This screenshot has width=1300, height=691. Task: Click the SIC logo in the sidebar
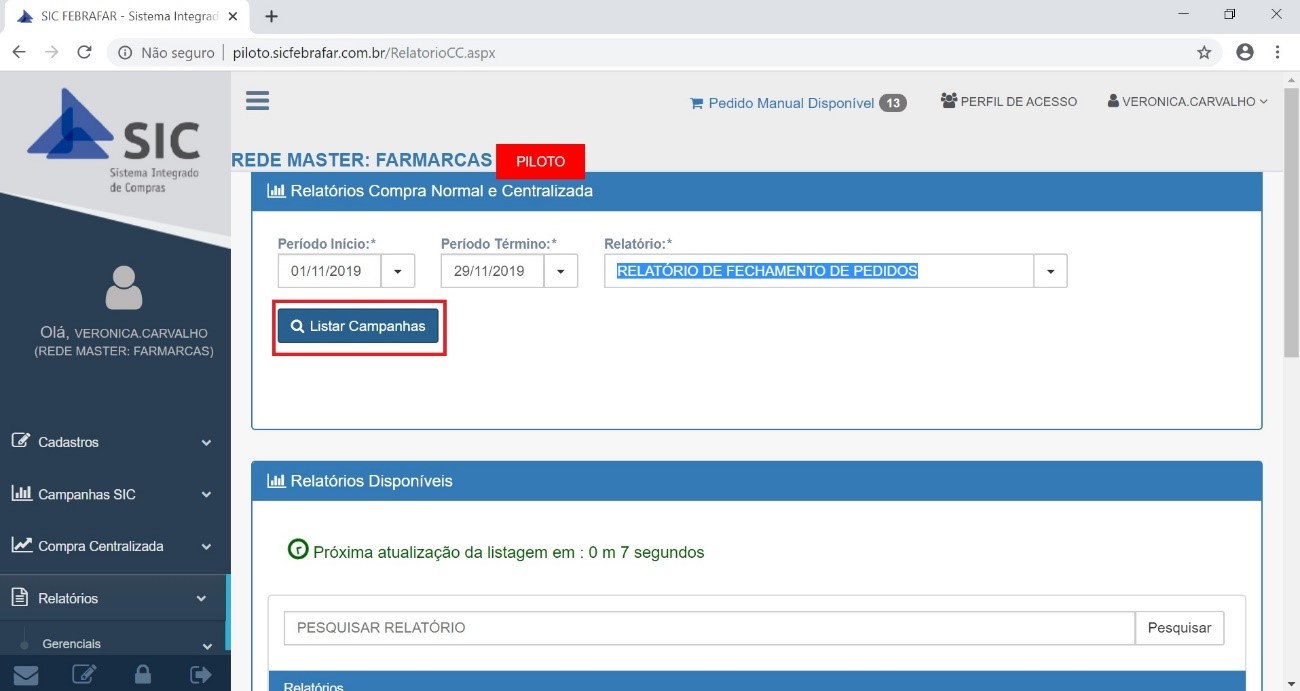pyautogui.click(x=114, y=140)
